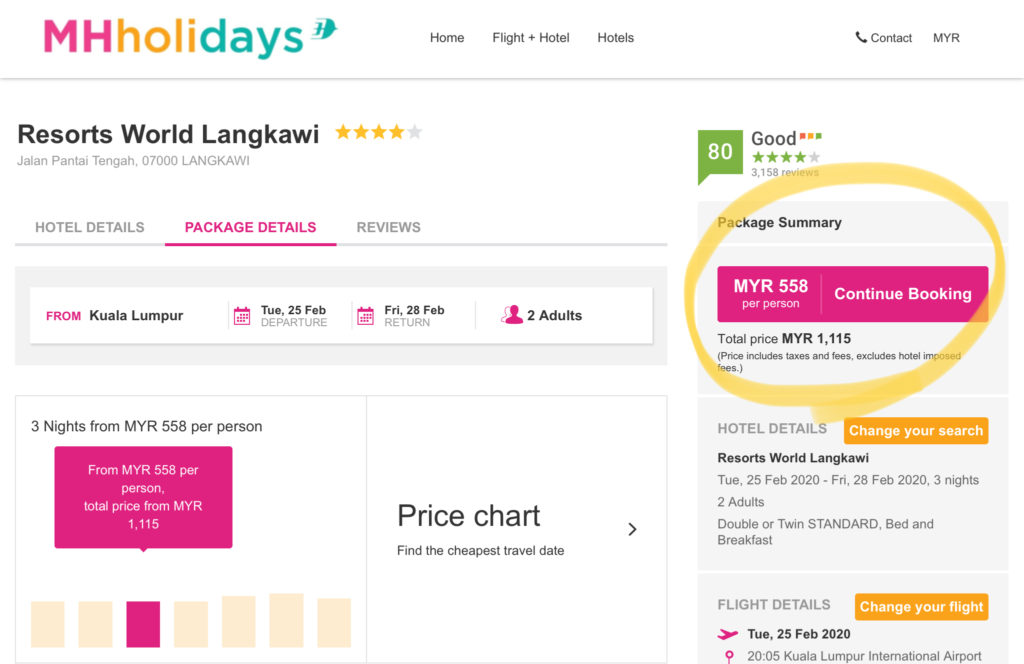Click the Change your search button

tap(916, 431)
